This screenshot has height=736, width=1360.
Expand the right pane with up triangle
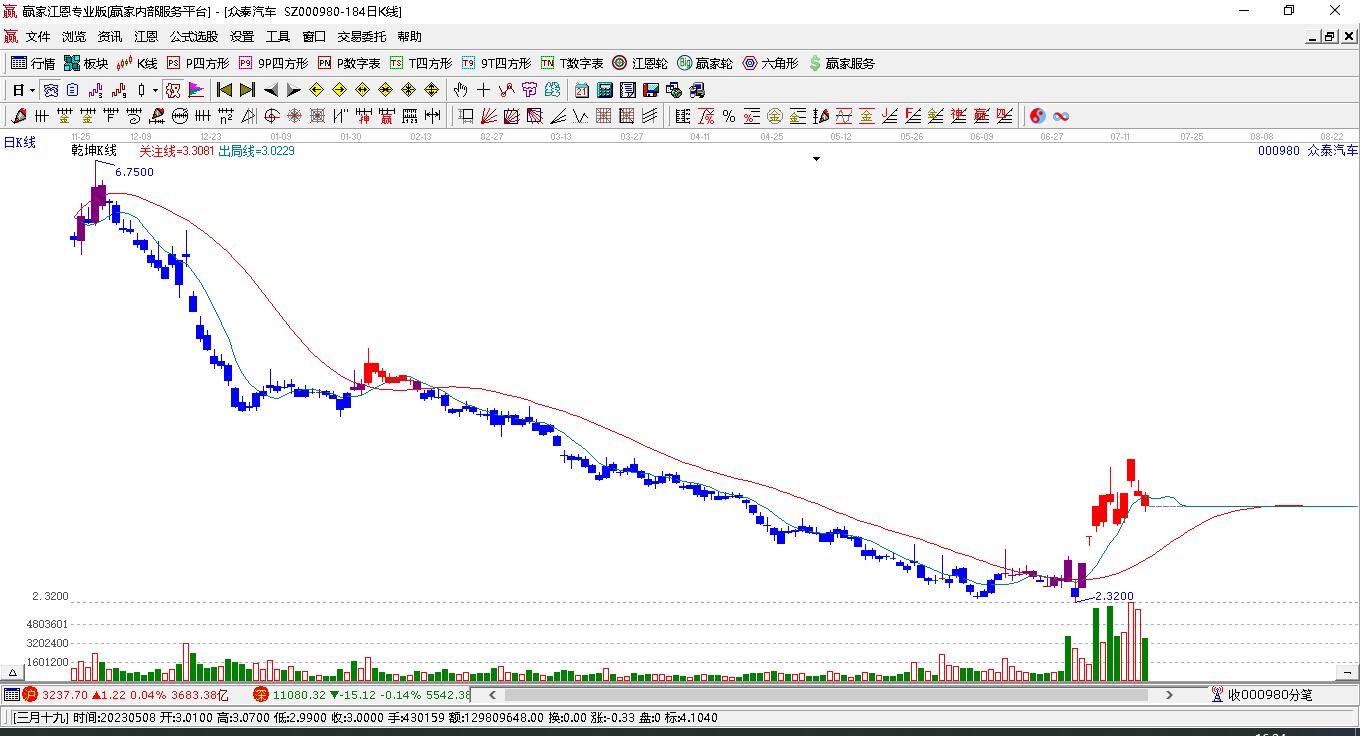[x=1347, y=672]
